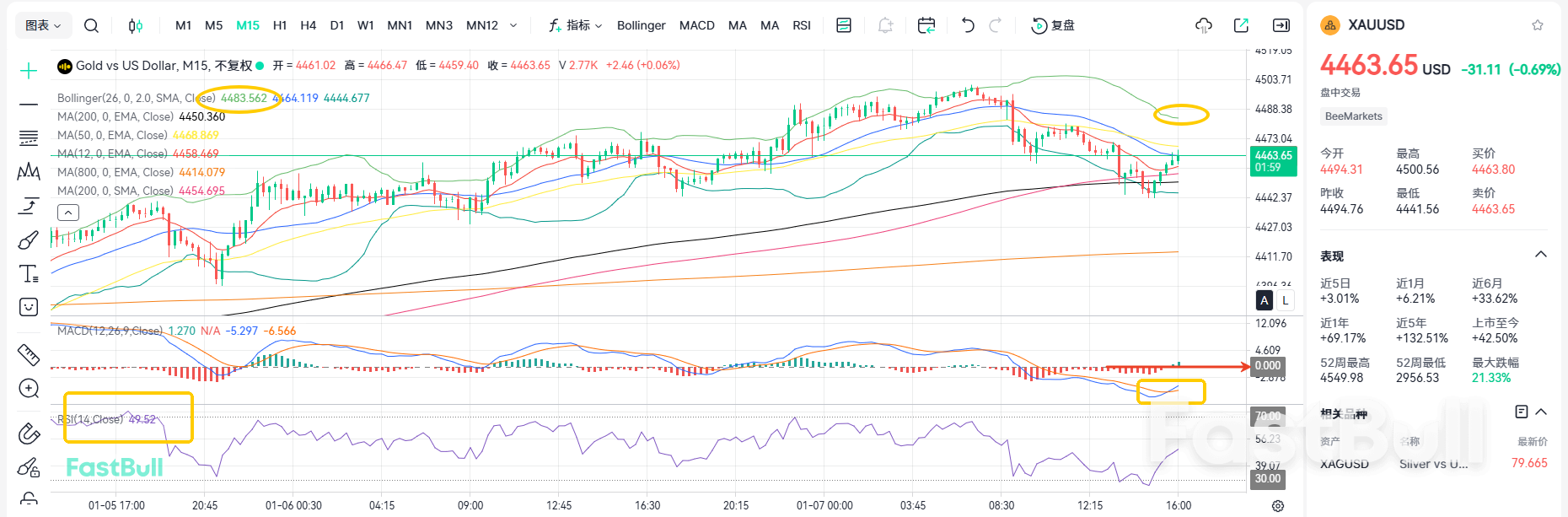1568x517 pixels.
Task: Click the 复盘 replay button
Action: pos(1054,25)
